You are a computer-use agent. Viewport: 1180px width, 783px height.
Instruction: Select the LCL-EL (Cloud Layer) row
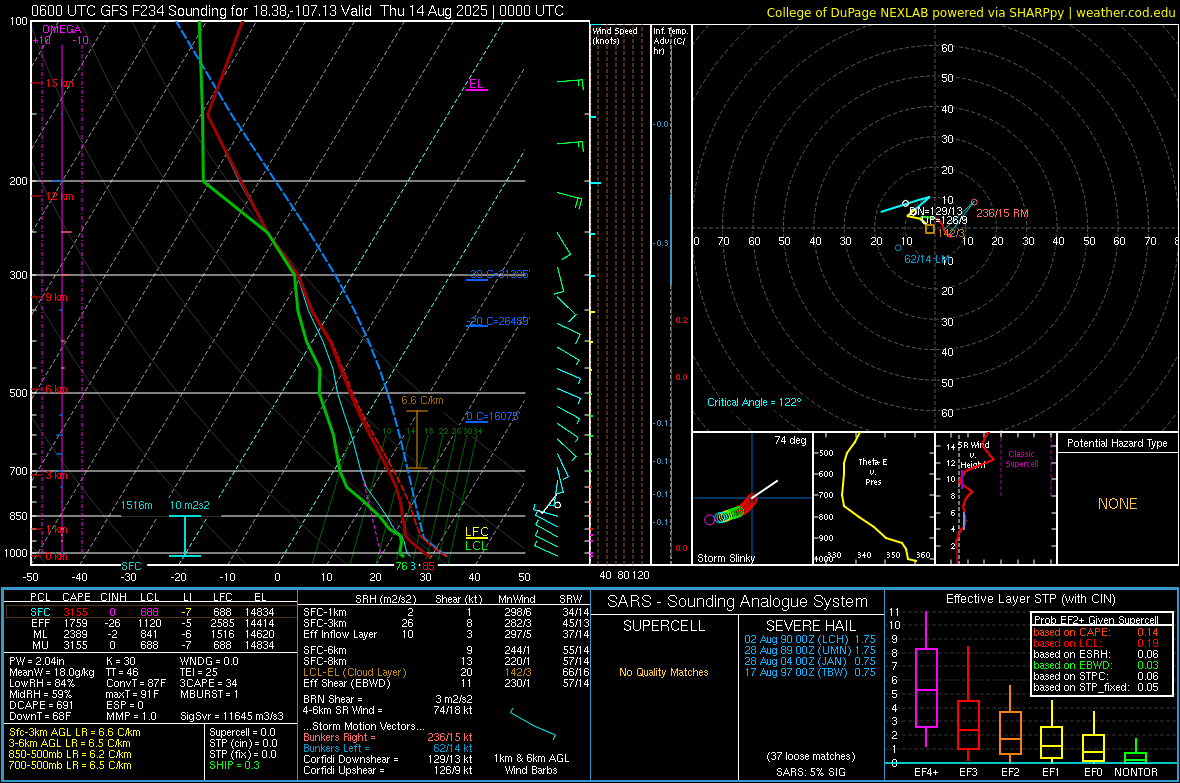coord(446,672)
